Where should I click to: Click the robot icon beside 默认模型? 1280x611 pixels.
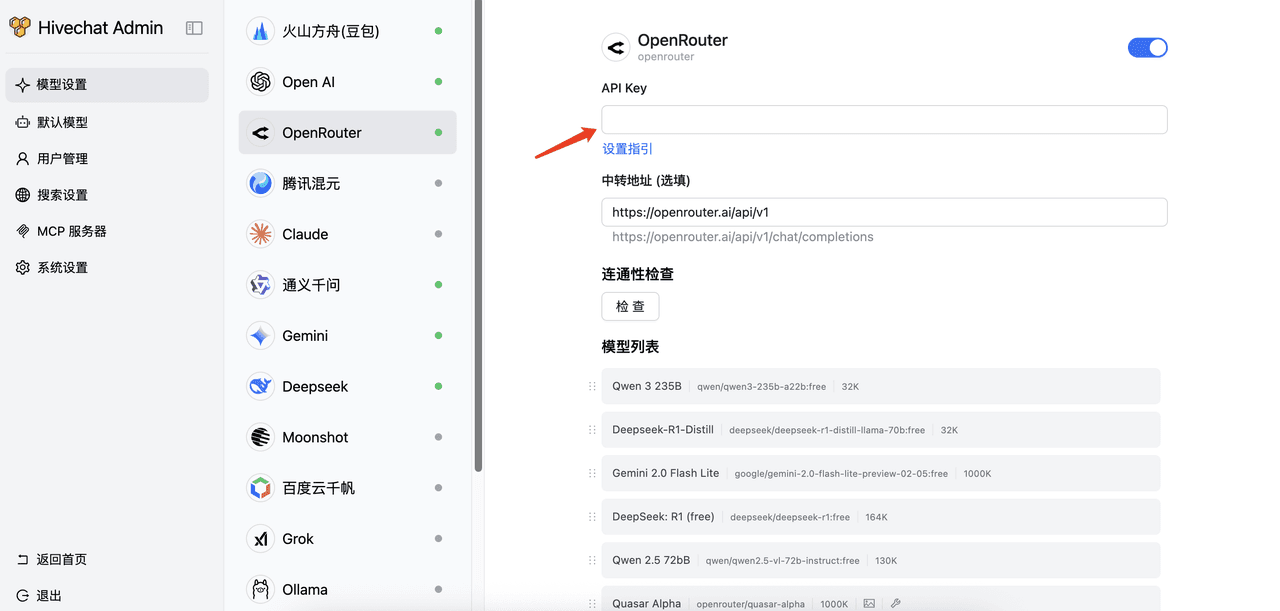point(22,122)
